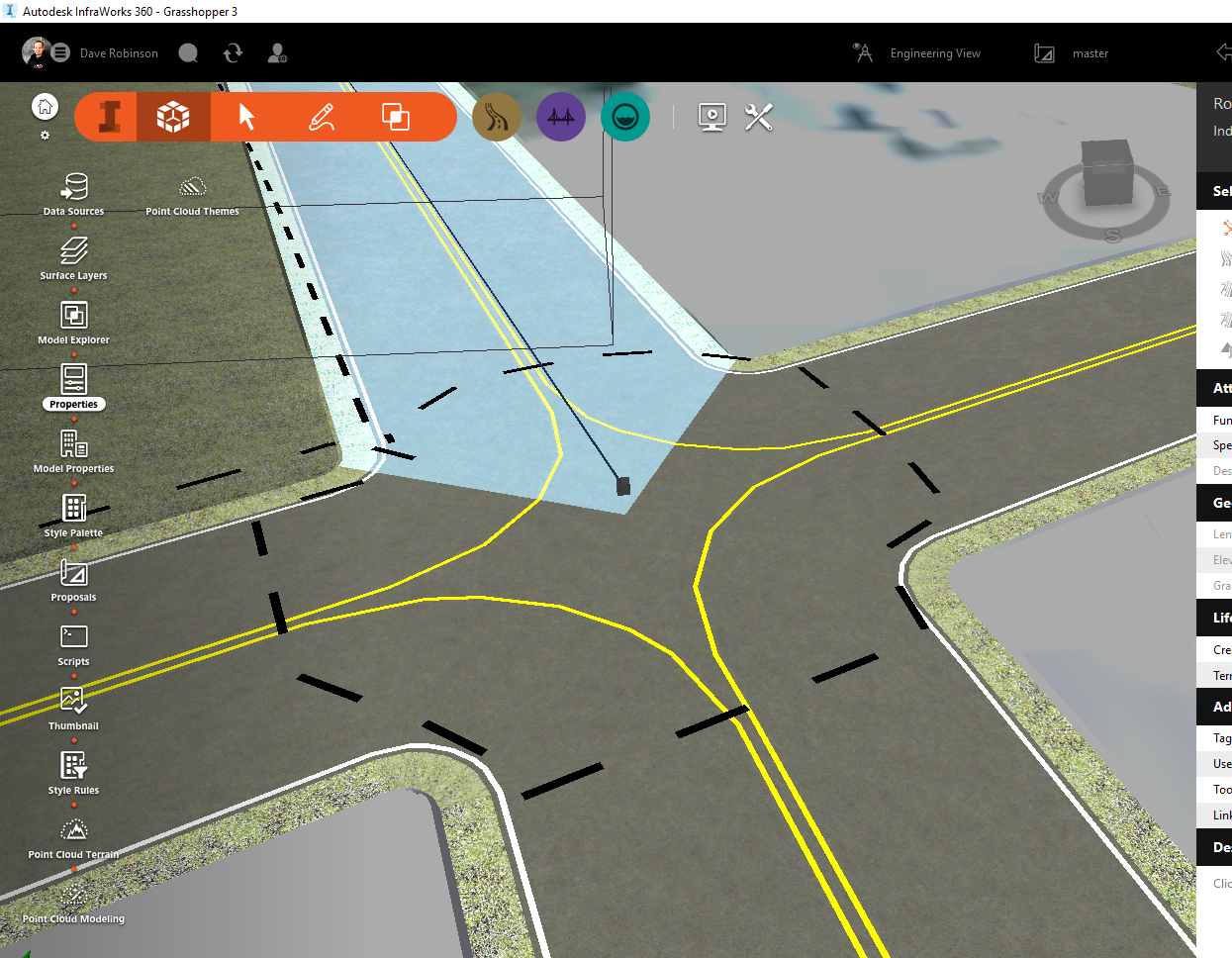The image size is (1232, 958).
Task: Open the Bridges design tool
Action: (561, 116)
